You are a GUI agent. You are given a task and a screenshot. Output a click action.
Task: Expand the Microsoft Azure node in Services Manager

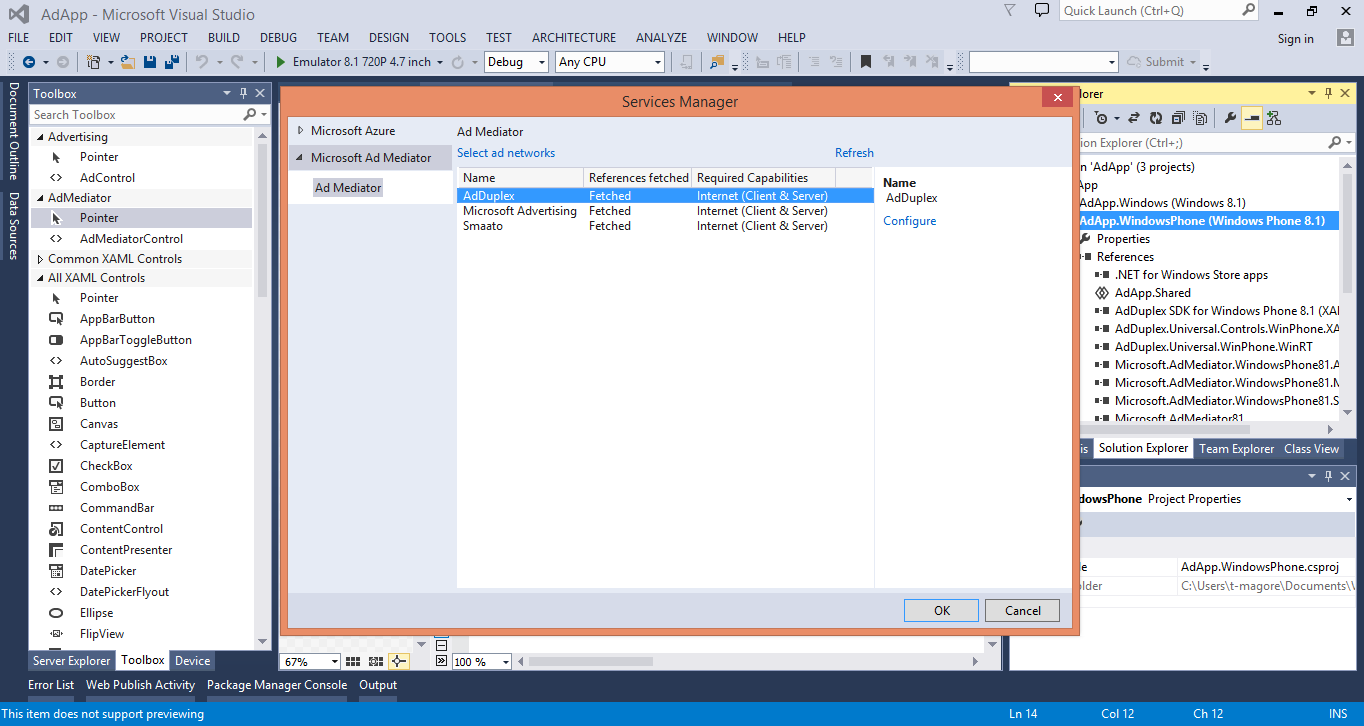click(300, 131)
